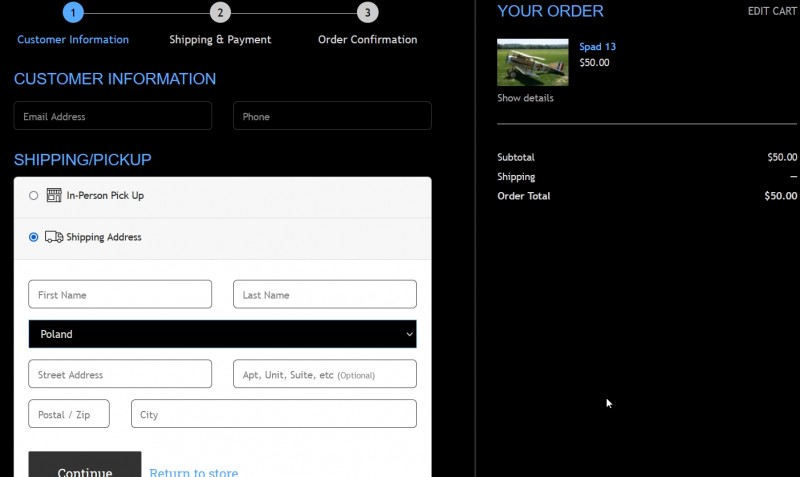800x477 pixels.
Task: Select the In-Person Pick Up radio button
Action: click(34, 195)
